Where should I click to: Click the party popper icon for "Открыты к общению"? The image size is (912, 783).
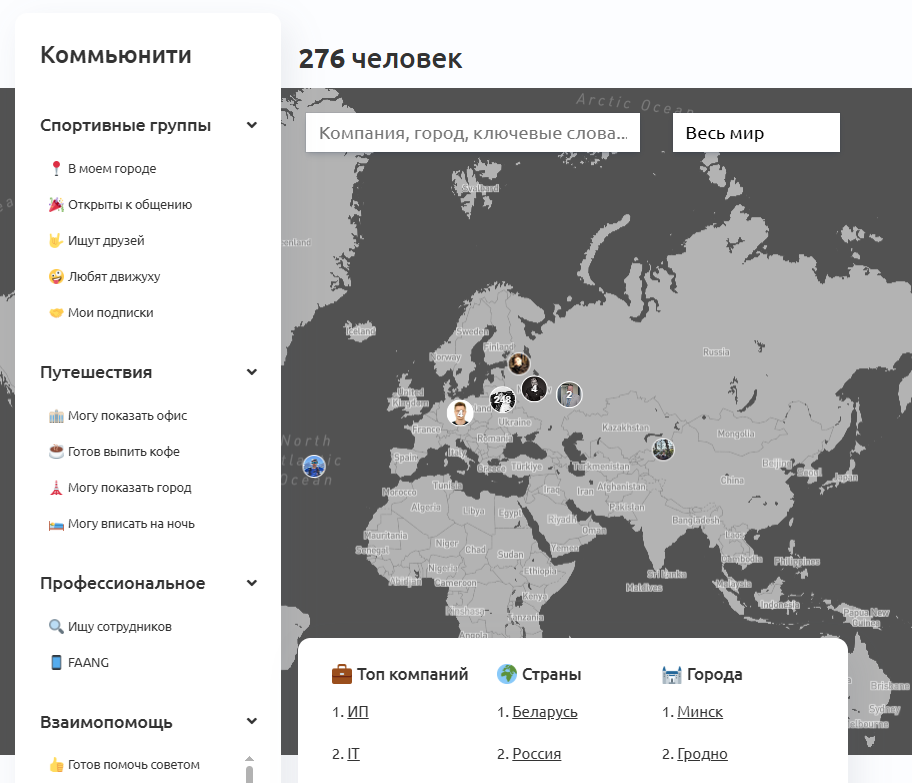point(56,205)
